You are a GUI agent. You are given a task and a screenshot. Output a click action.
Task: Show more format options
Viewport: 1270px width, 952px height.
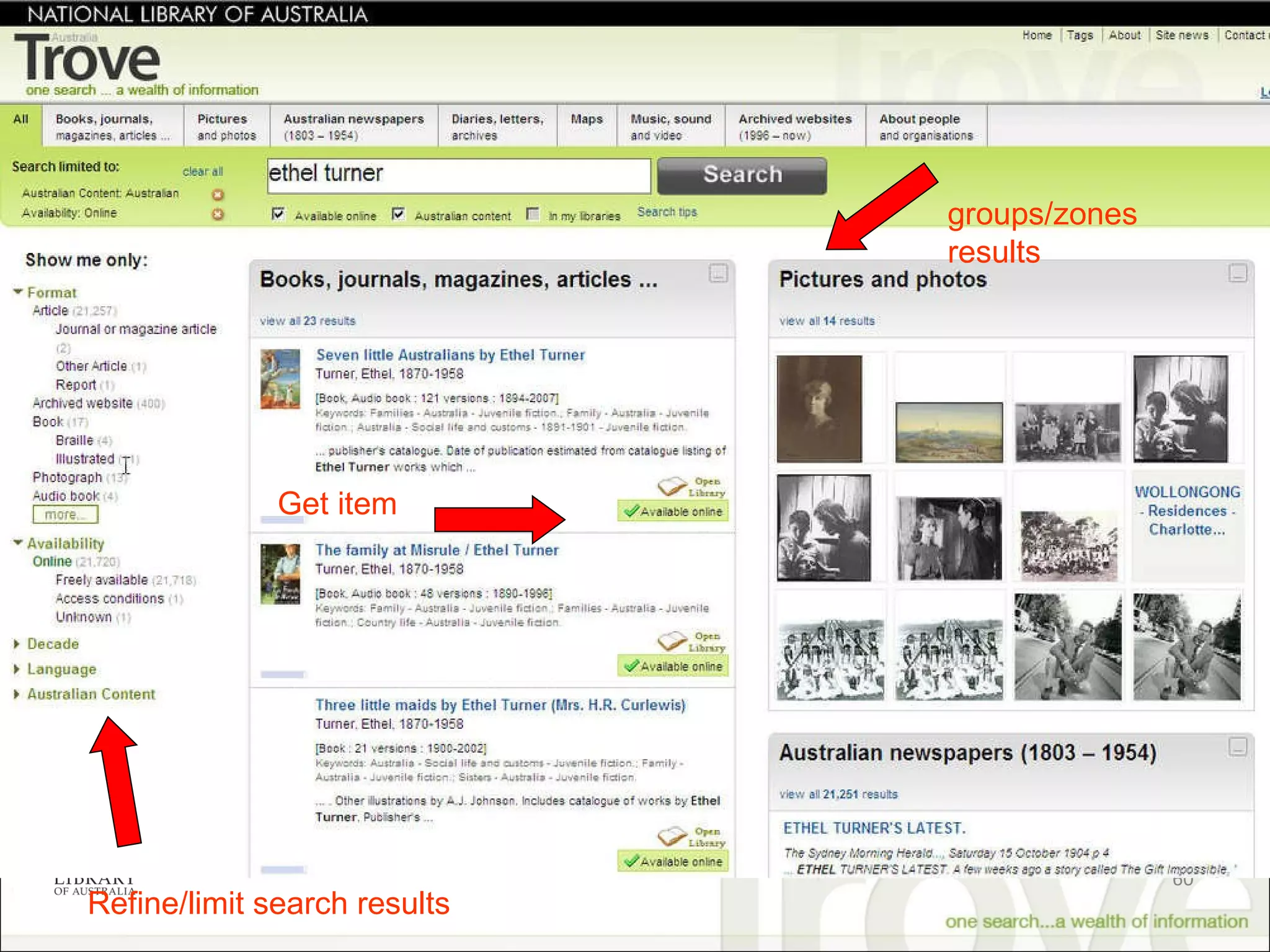(x=65, y=514)
